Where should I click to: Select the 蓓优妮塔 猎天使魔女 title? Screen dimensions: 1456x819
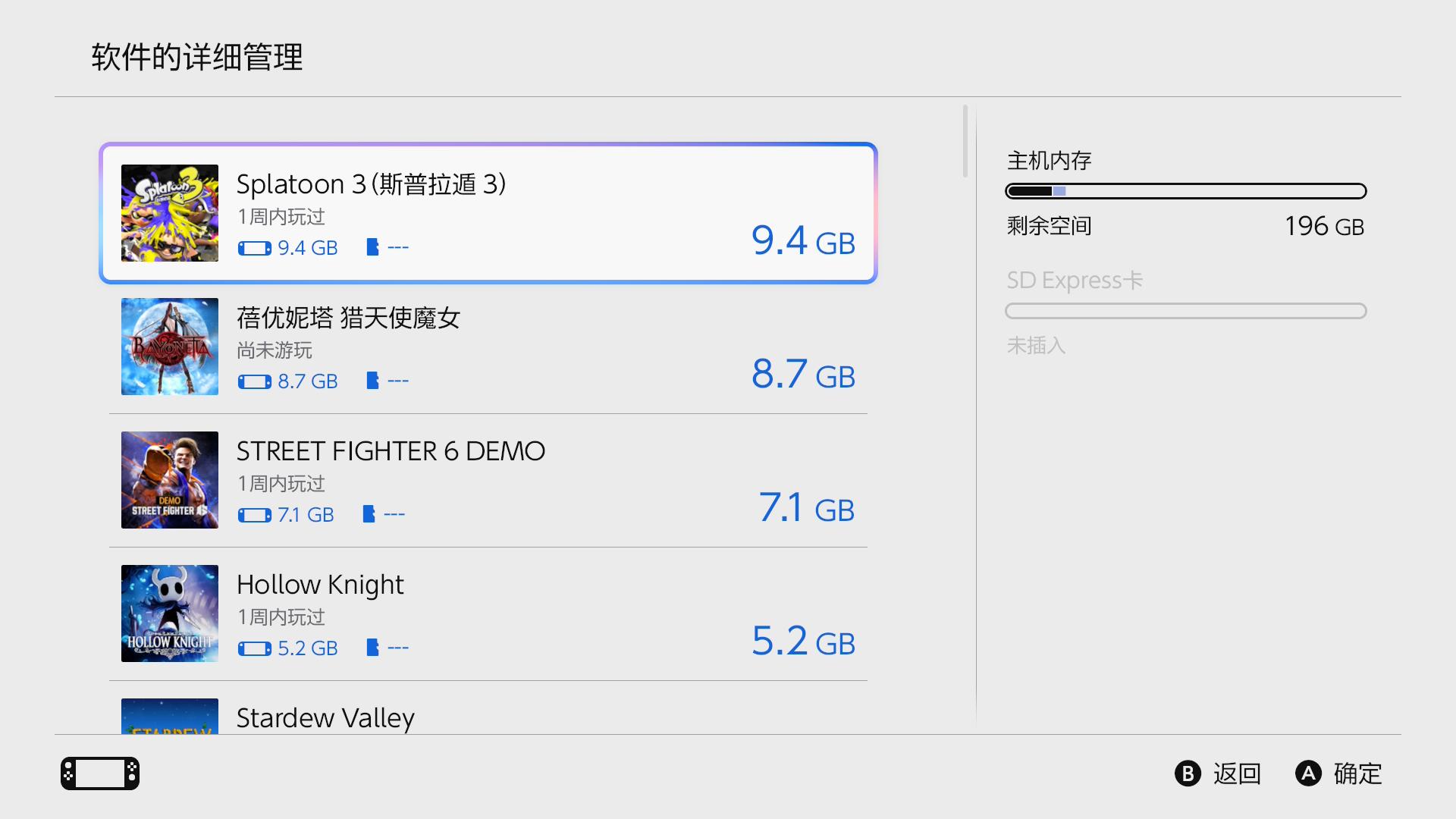coord(349,318)
